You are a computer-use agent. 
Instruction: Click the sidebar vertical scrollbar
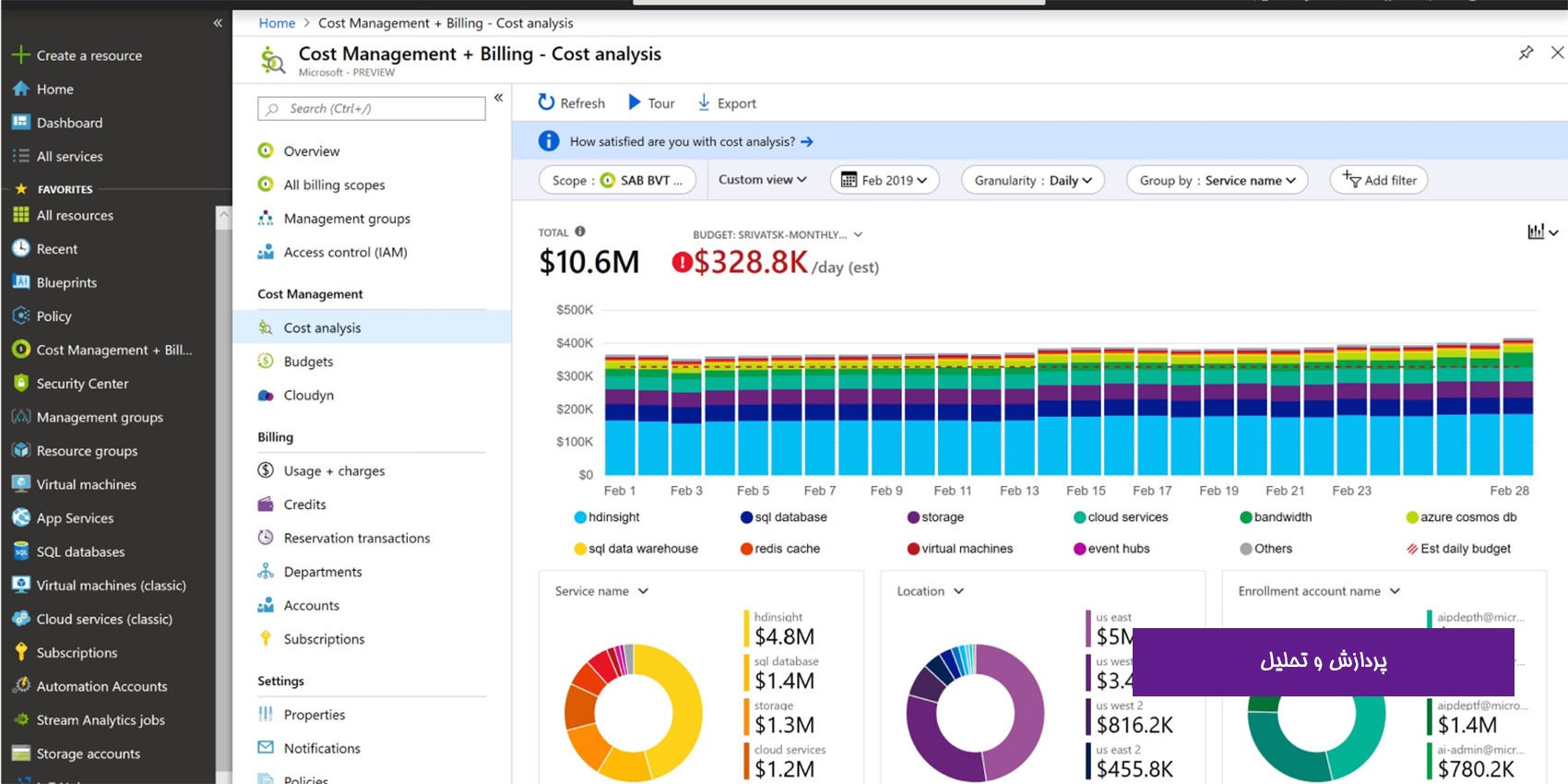pos(223,493)
